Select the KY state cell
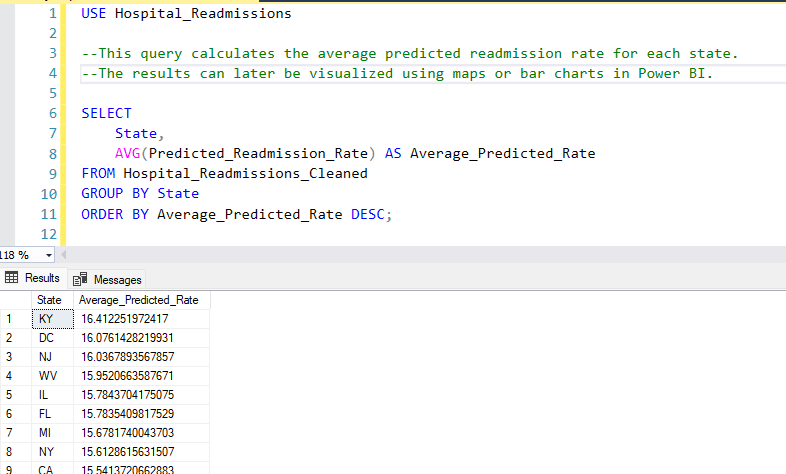The width and height of the screenshot is (786, 474). 53,319
